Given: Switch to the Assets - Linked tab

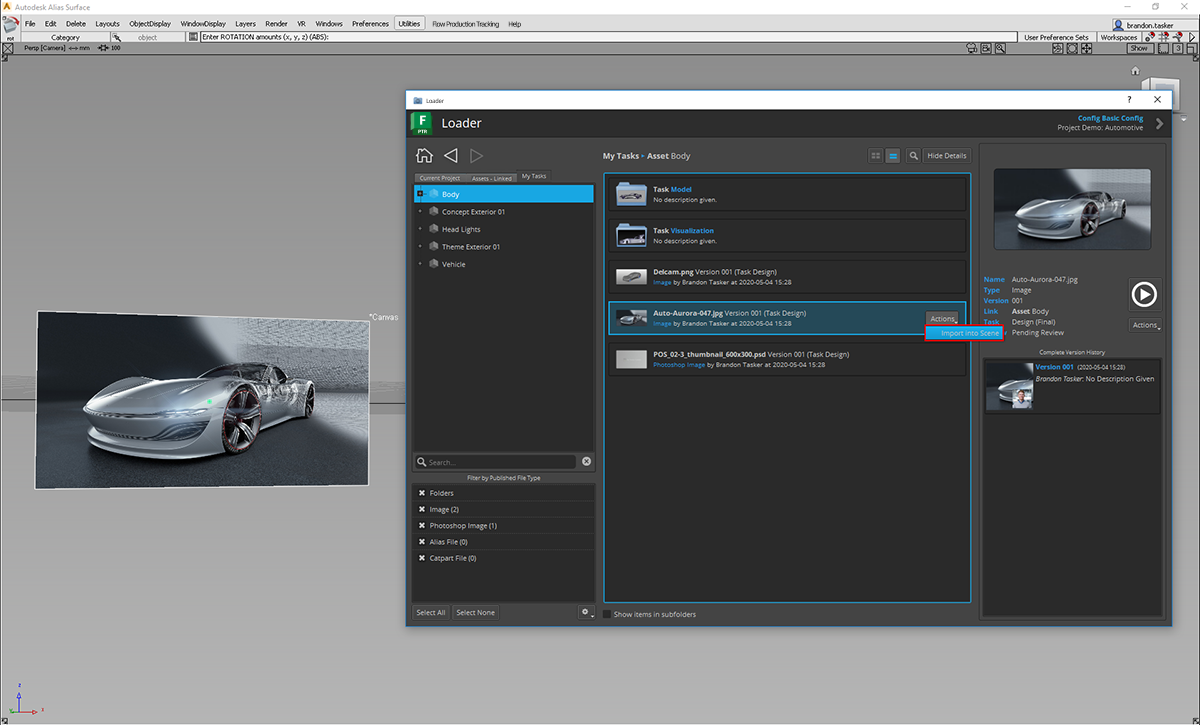Looking at the screenshot, I should (491, 178).
